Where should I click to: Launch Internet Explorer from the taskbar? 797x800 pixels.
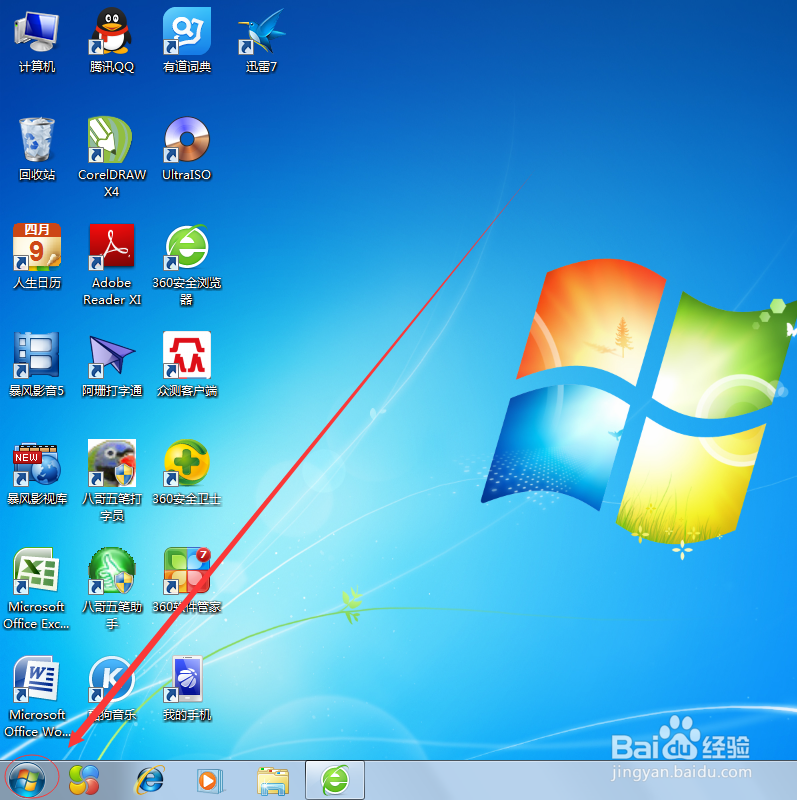click(x=150, y=780)
